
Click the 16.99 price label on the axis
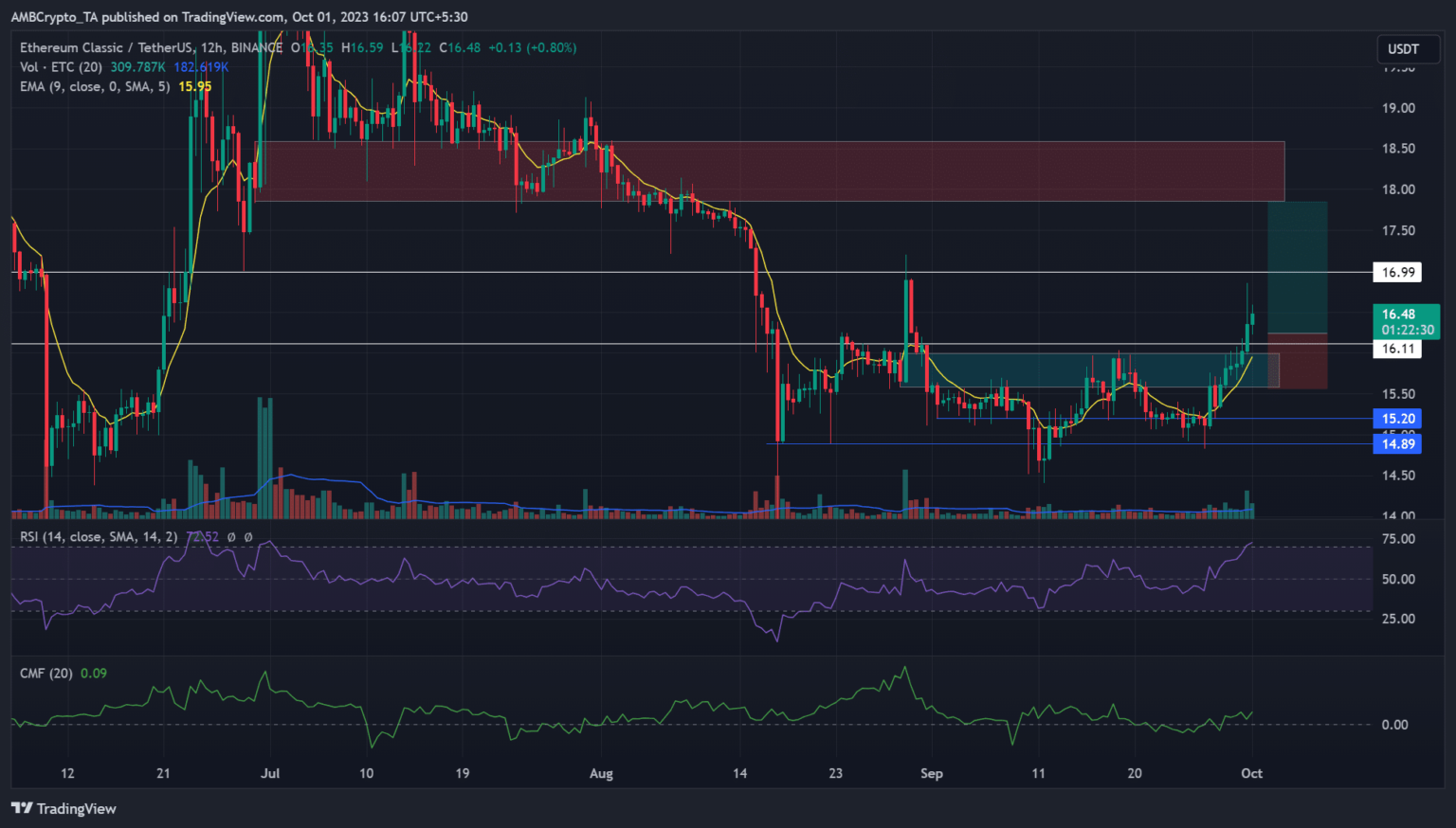[x=1398, y=273]
